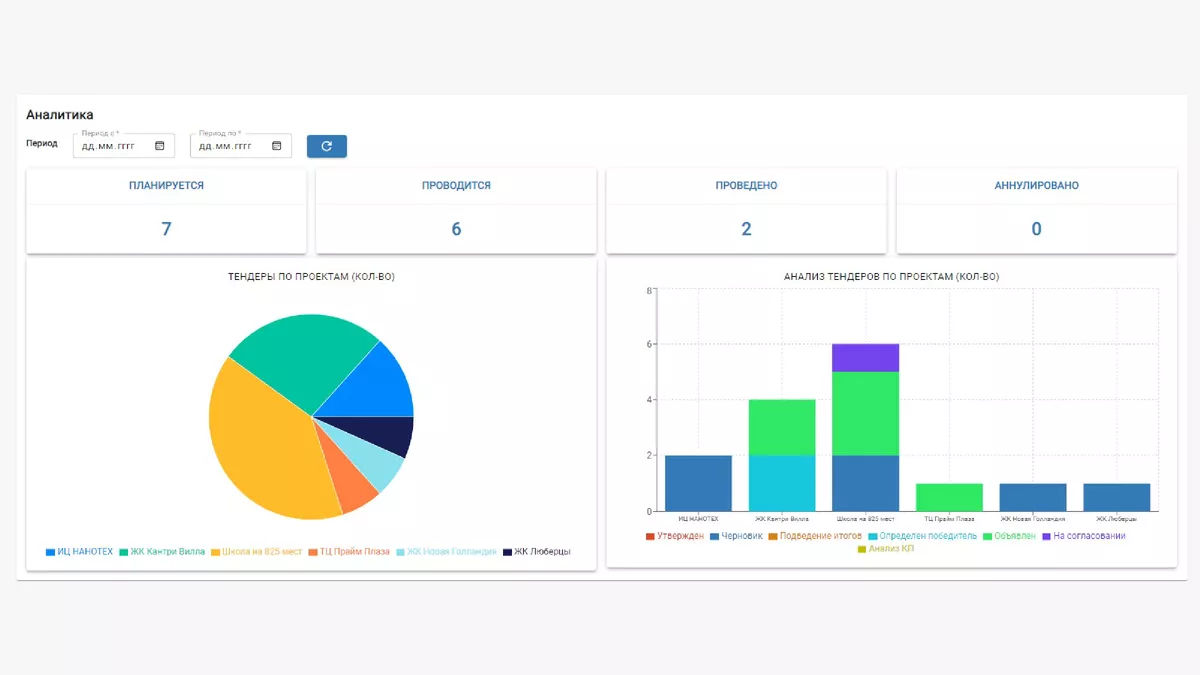This screenshot has width=1200, height=675.
Task: Select the orange pie slice for ТЦ Прайм Плаза
Action: coord(345,475)
